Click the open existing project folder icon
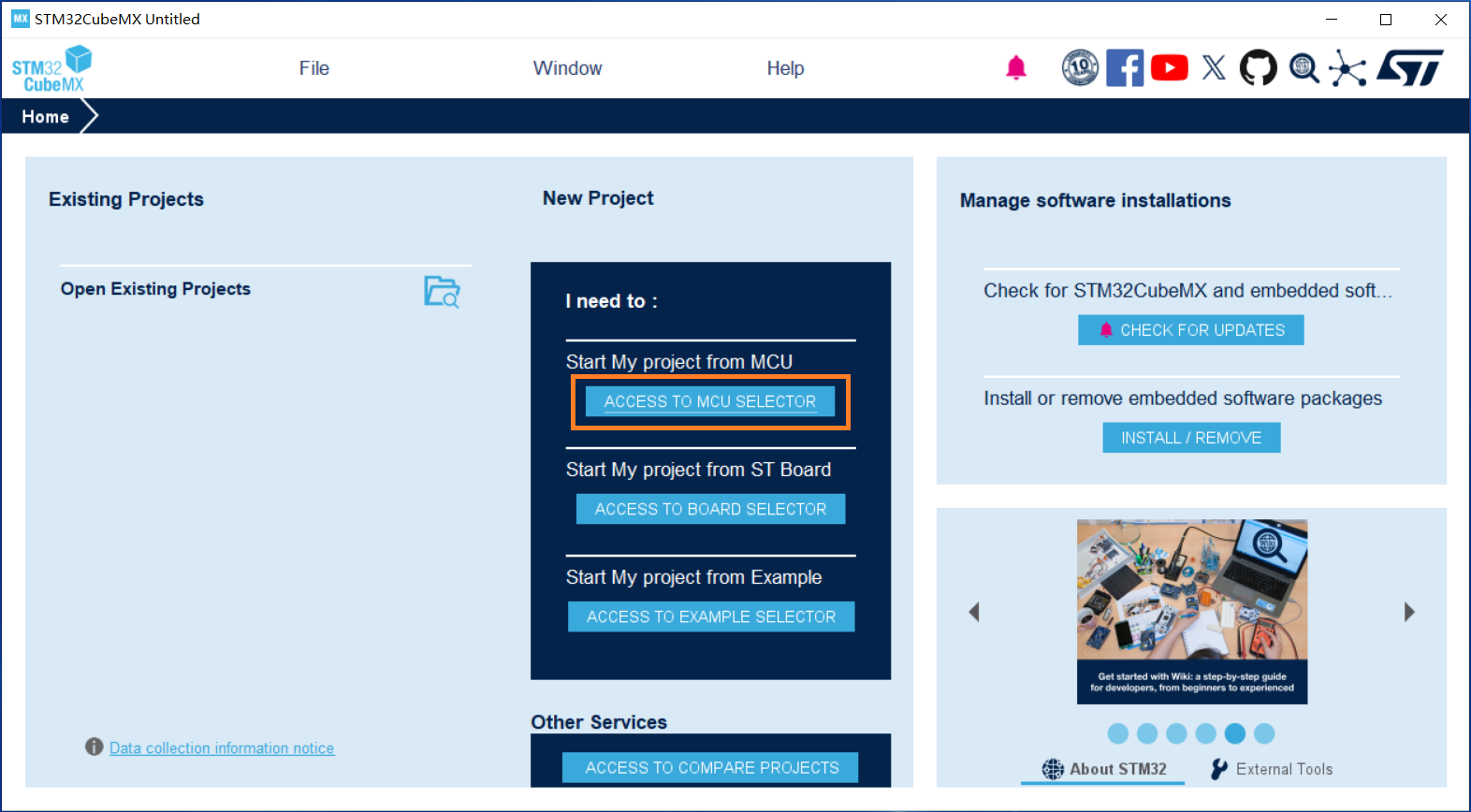 (442, 292)
